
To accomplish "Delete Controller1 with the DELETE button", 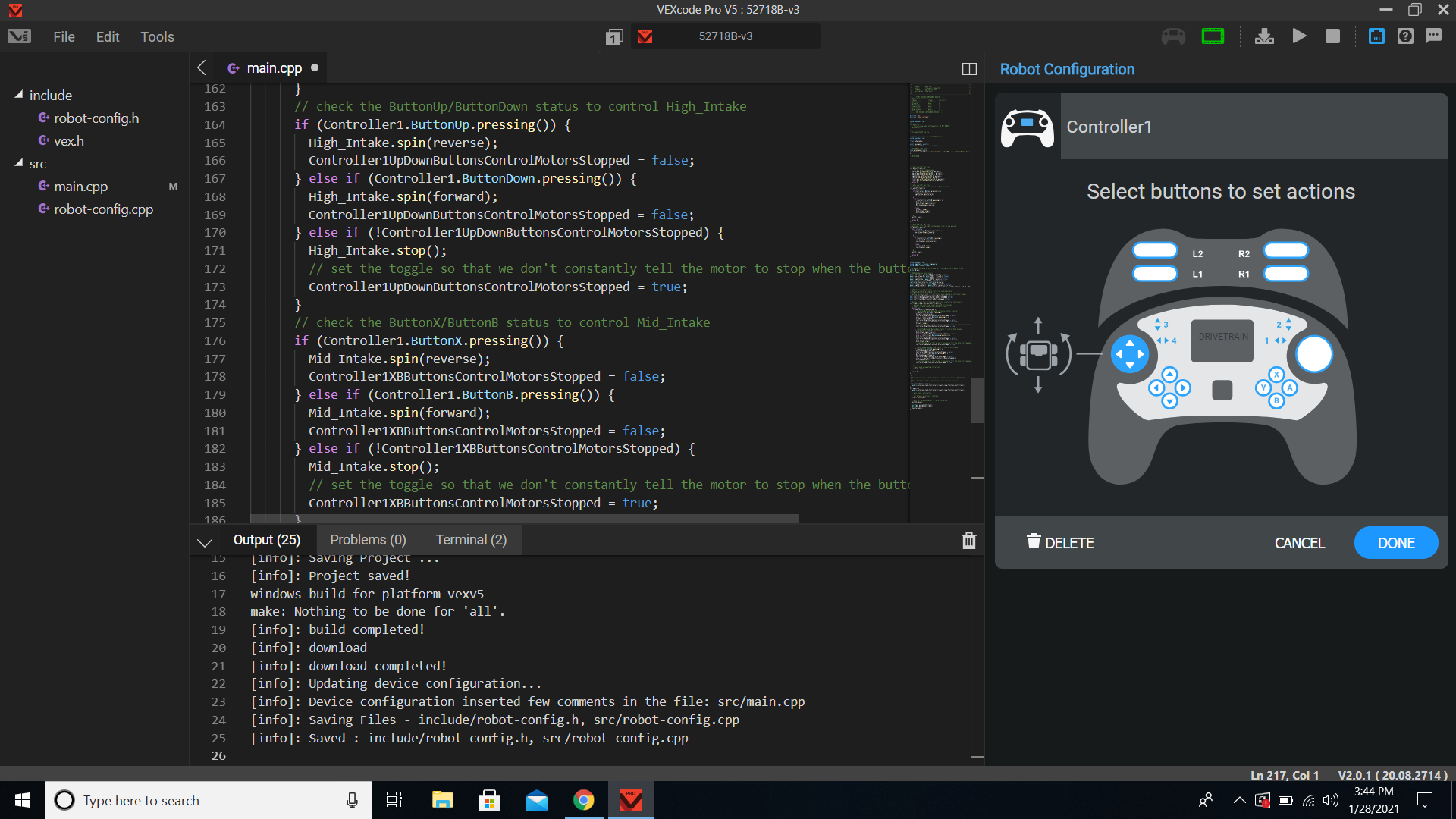I will (1060, 542).
